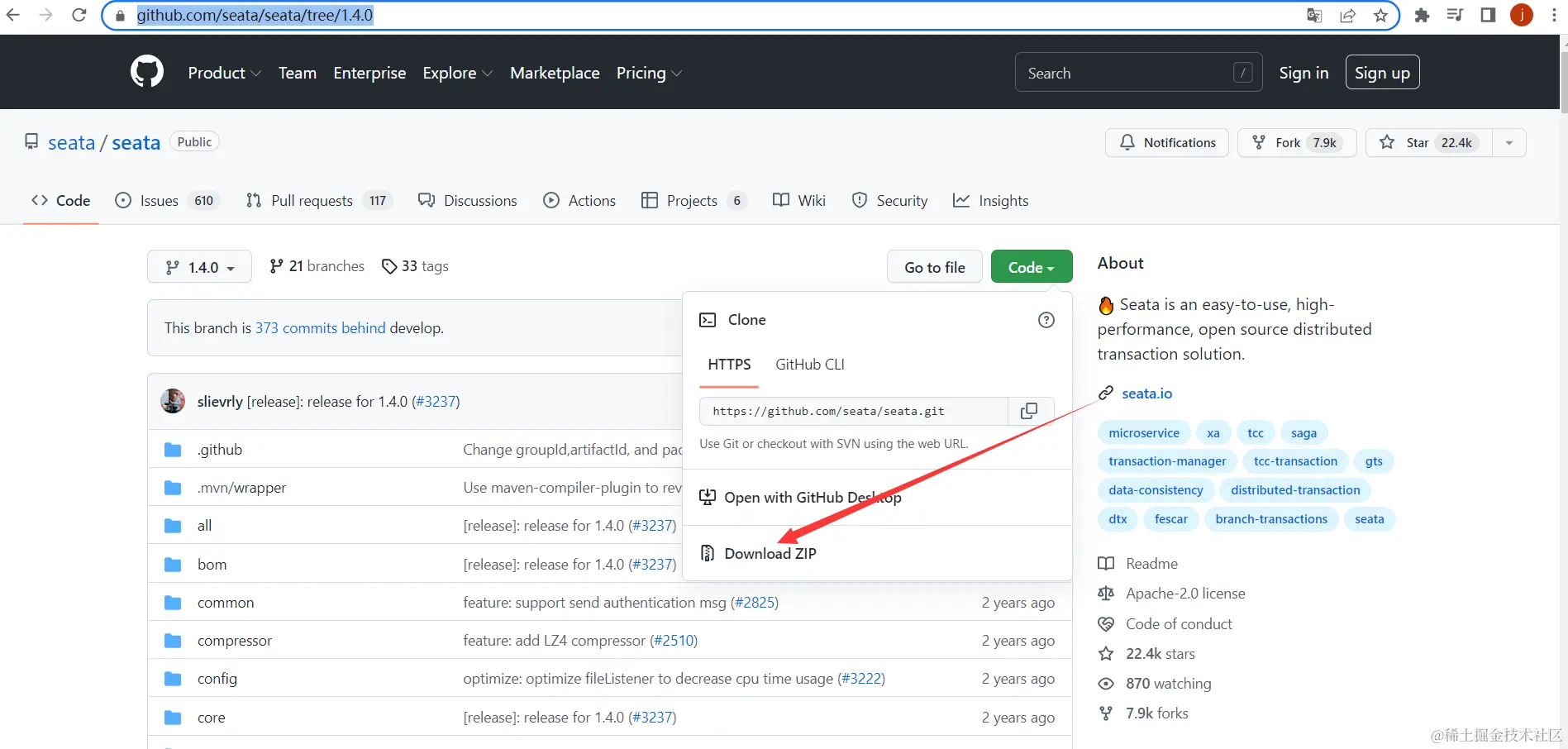Open the media control icon

click(1455, 15)
